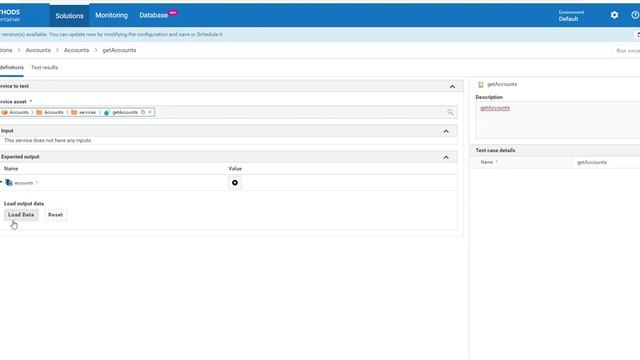Click the Name column header in Expected output
Image resolution: width=640 pixels, height=360 pixels.
(x=11, y=169)
